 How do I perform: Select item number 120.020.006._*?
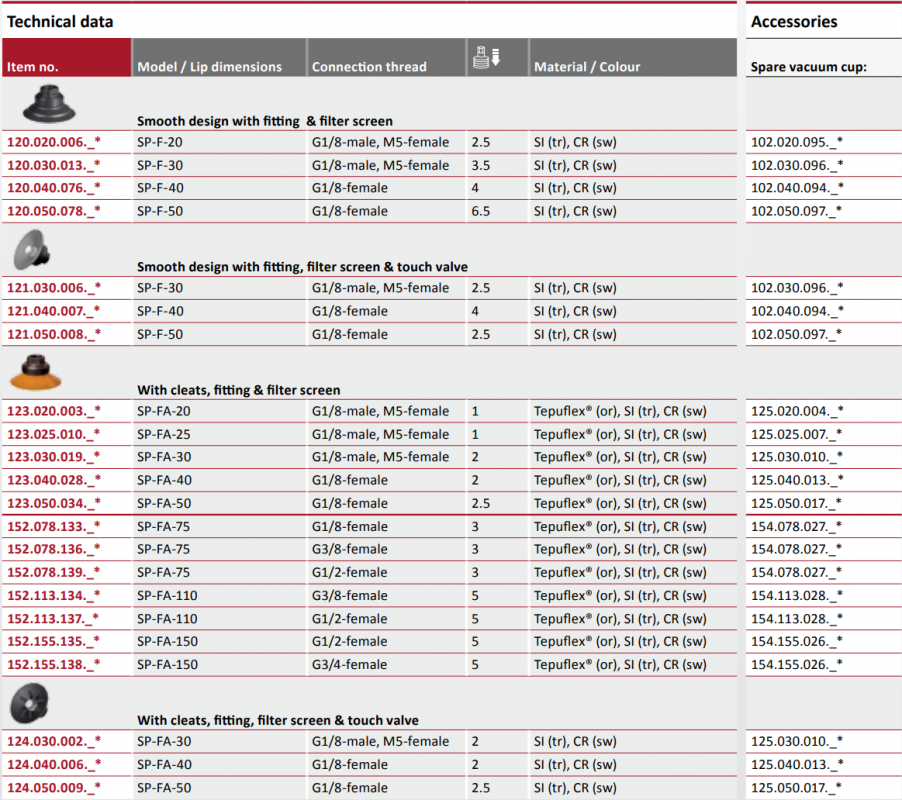pos(53,142)
